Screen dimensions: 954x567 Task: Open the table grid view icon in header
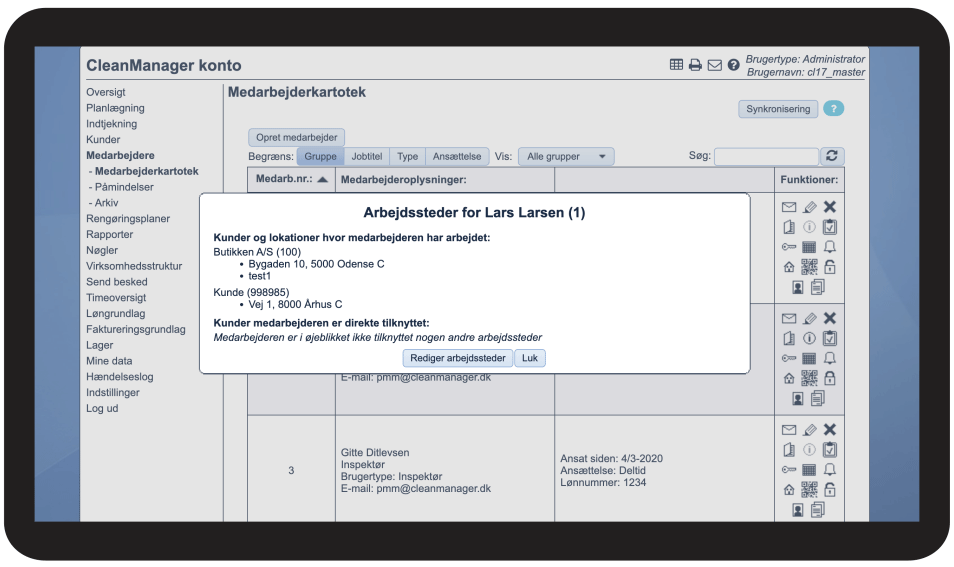(676, 64)
